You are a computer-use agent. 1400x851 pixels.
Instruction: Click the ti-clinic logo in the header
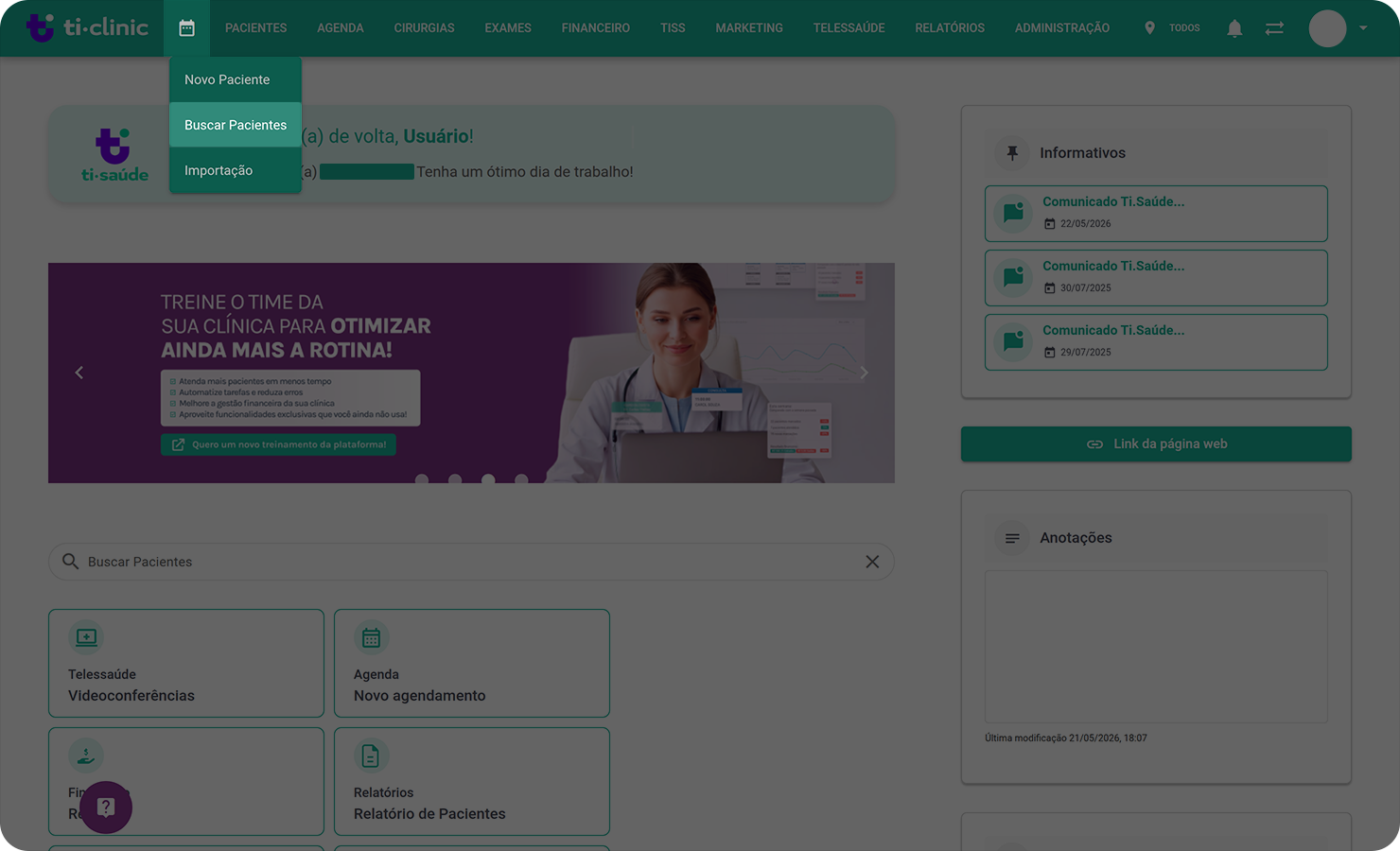click(87, 27)
